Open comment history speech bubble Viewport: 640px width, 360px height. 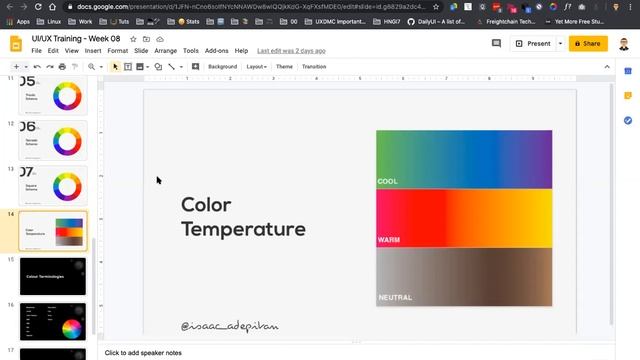496,43
